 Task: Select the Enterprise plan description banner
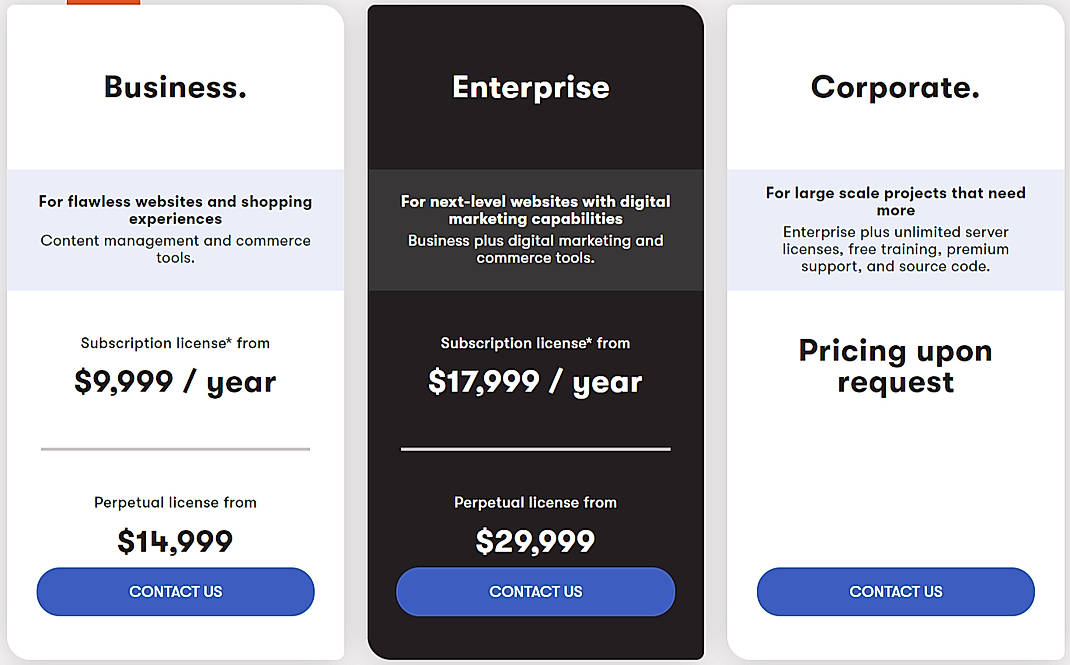pos(535,230)
